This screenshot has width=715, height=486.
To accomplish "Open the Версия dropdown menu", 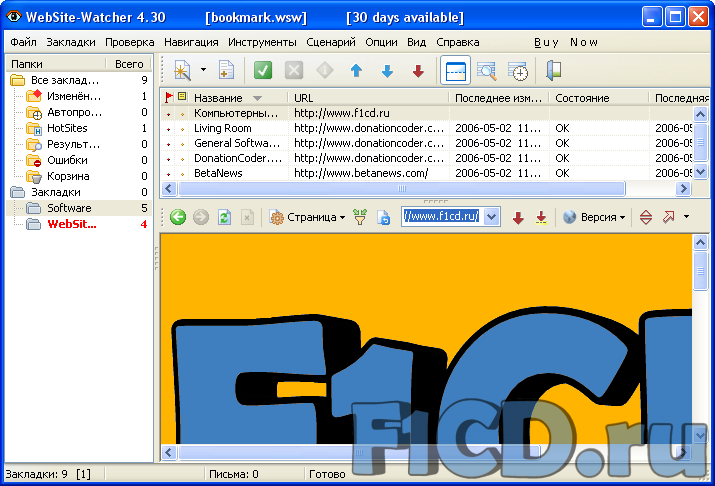I will 594,217.
